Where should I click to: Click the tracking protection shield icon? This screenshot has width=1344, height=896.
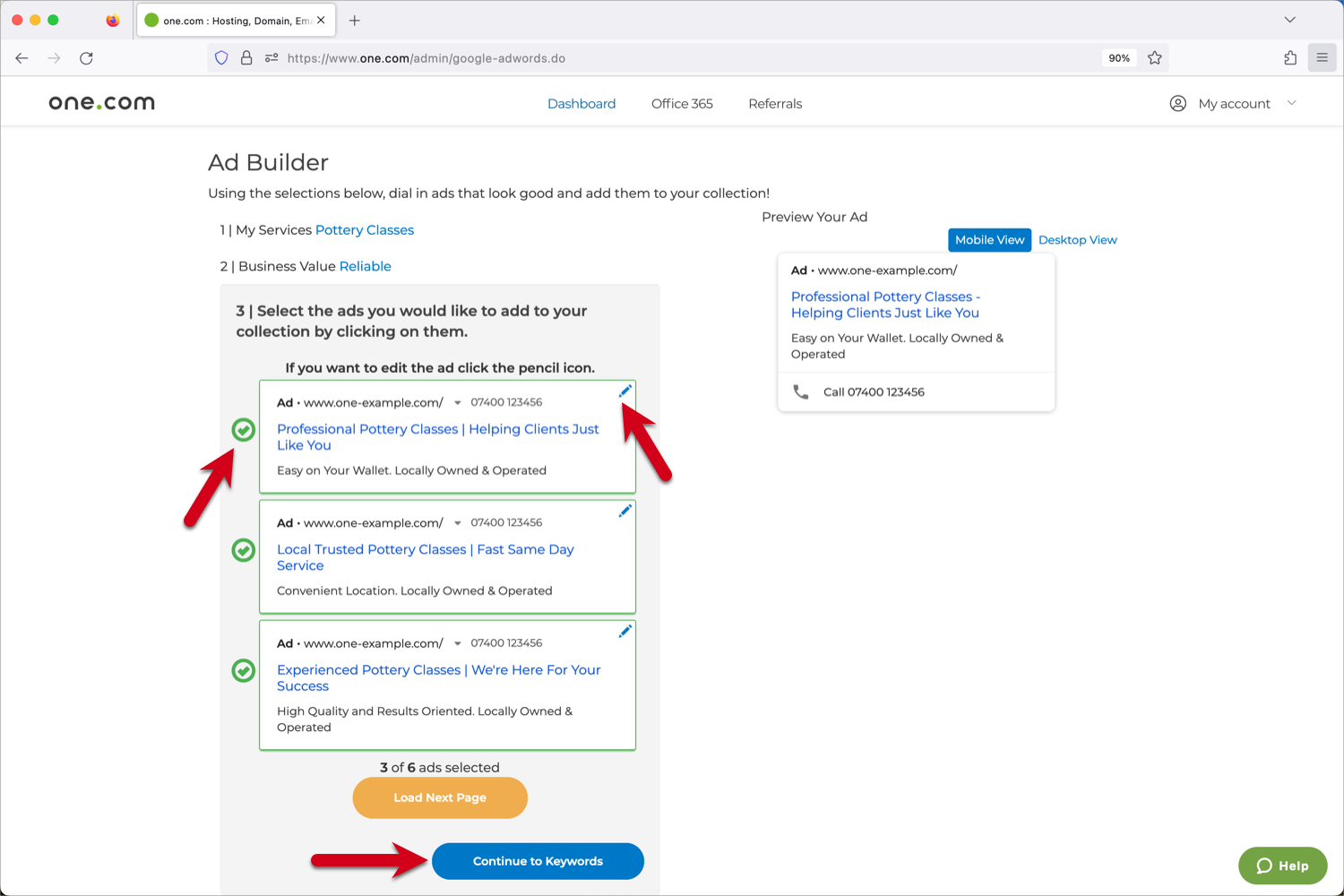(221, 57)
